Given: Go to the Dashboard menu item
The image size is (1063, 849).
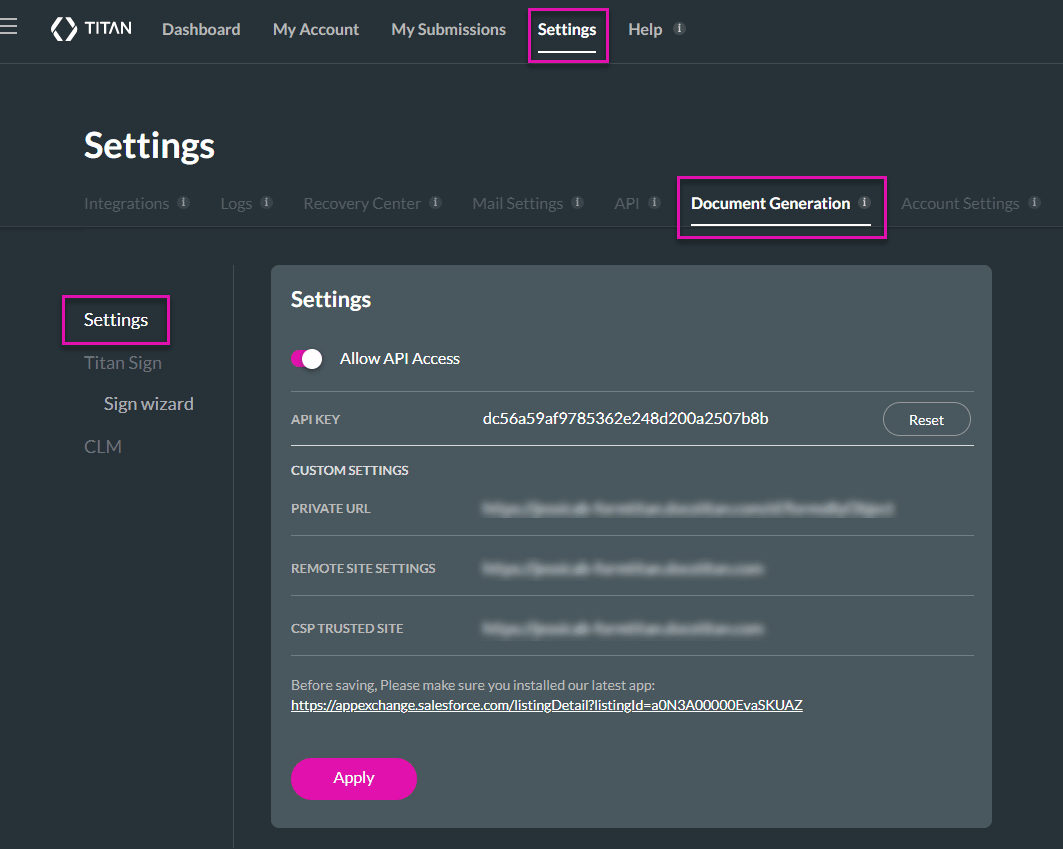Looking at the screenshot, I should pyautogui.click(x=201, y=29).
